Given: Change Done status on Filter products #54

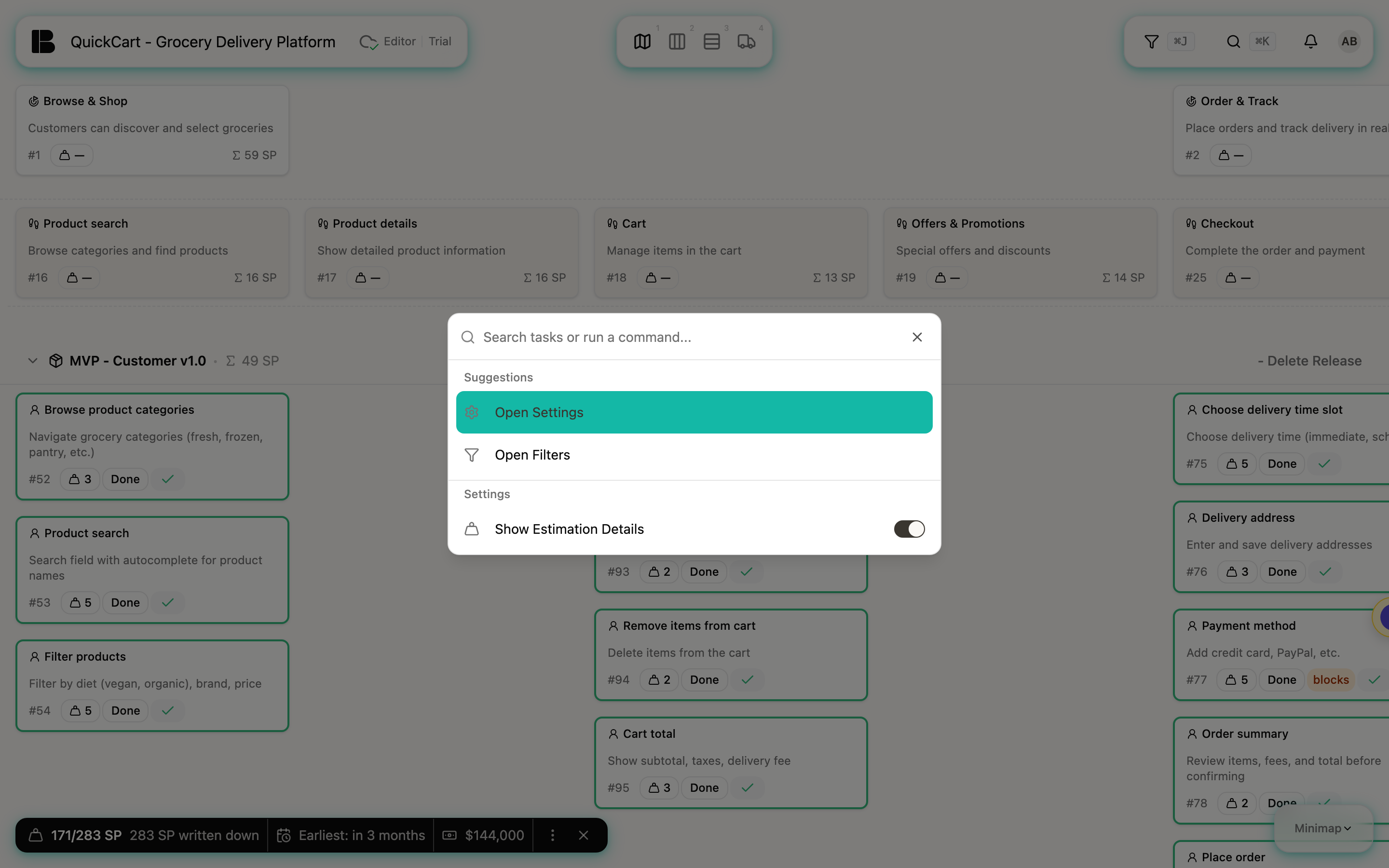Looking at the screenshot, I should point(125,710).
